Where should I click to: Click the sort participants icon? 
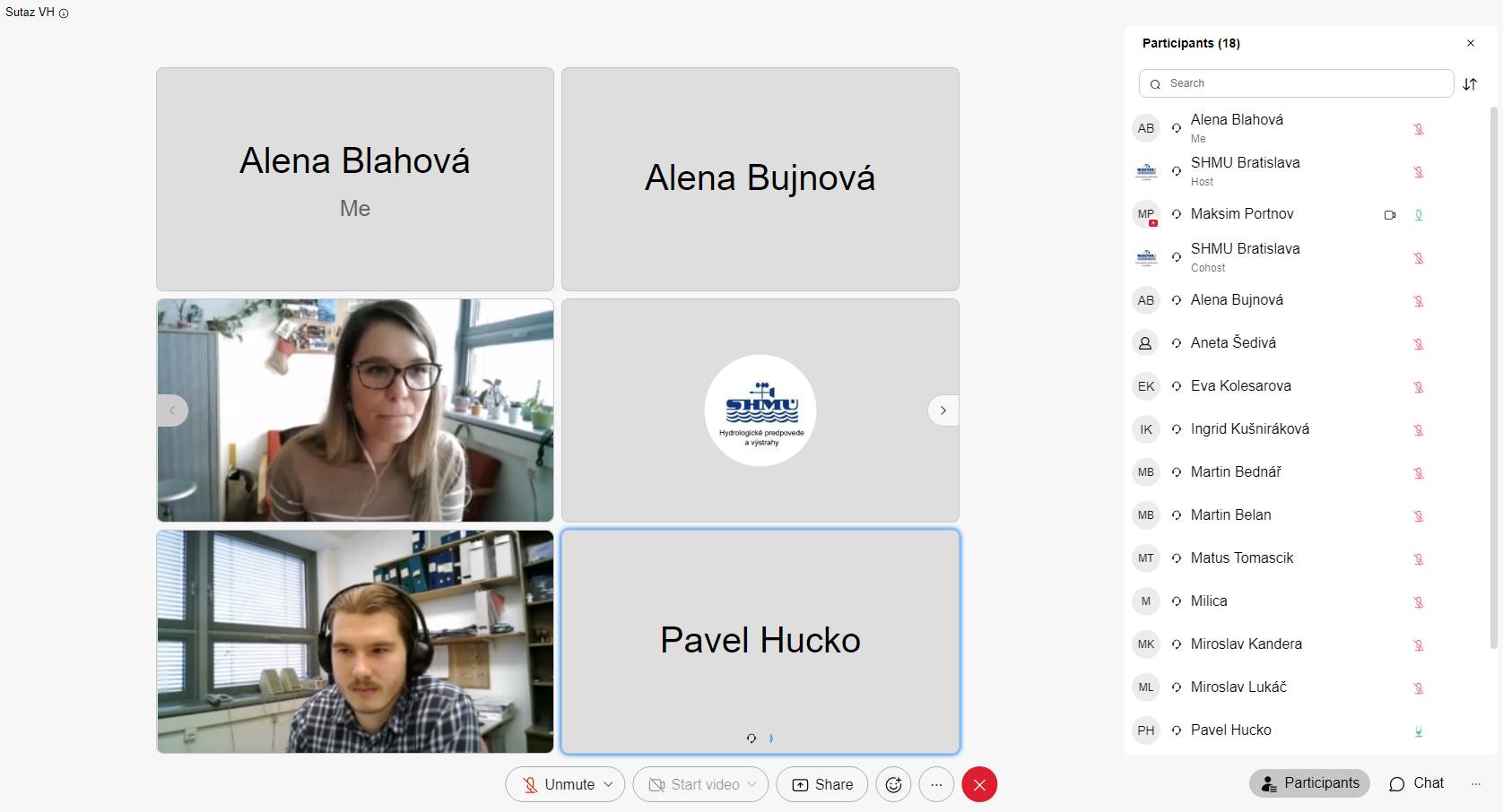click(x=1470, y=84)
